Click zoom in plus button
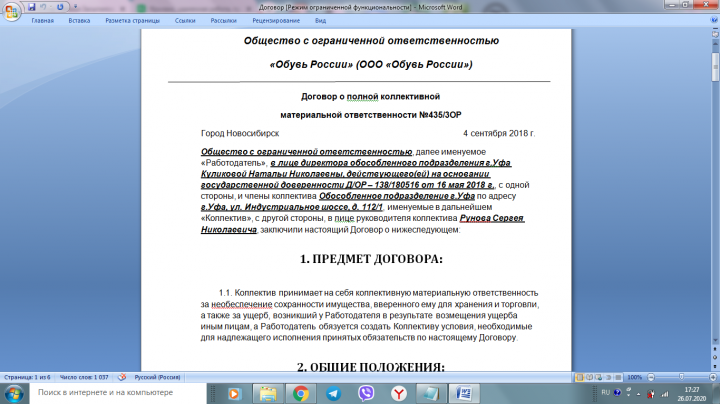The image size is (720, 404). (x=713, y=377)
